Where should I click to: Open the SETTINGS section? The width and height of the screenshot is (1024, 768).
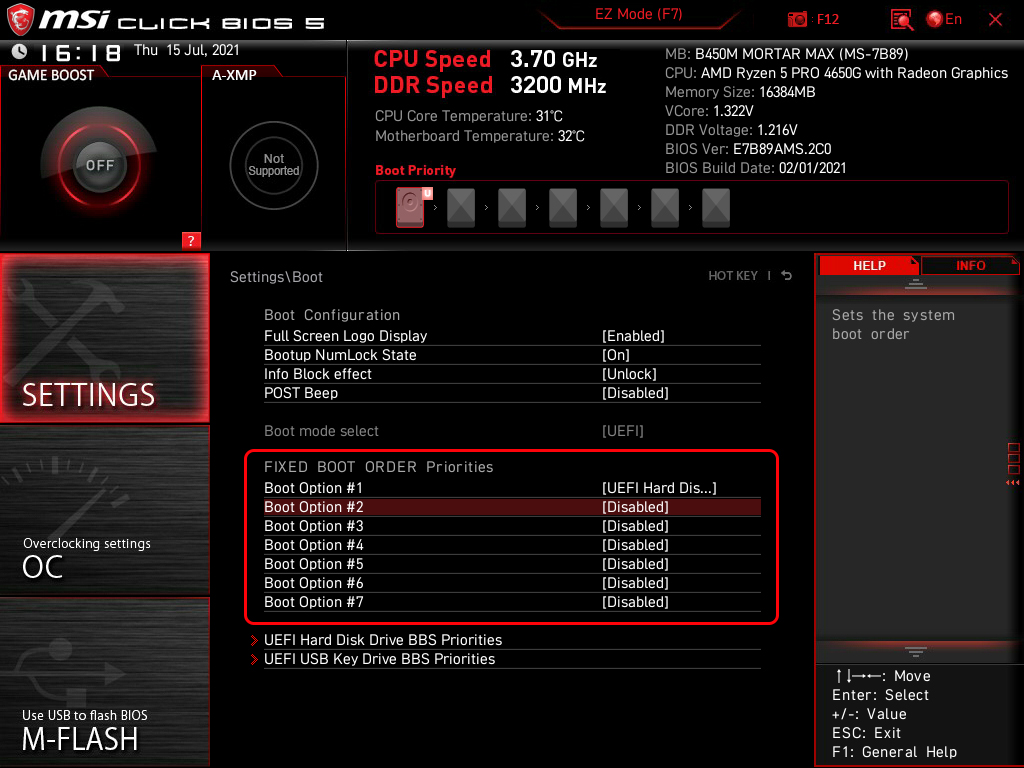[x=104, y=338]
